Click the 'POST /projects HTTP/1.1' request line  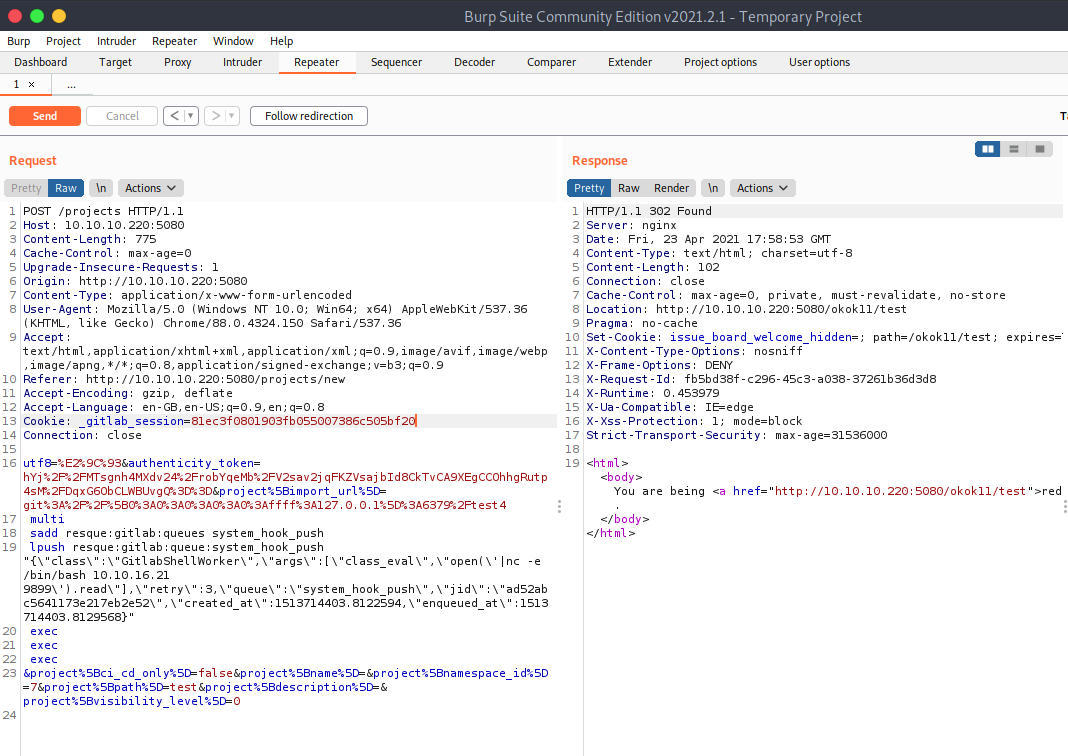coord(104,211)
